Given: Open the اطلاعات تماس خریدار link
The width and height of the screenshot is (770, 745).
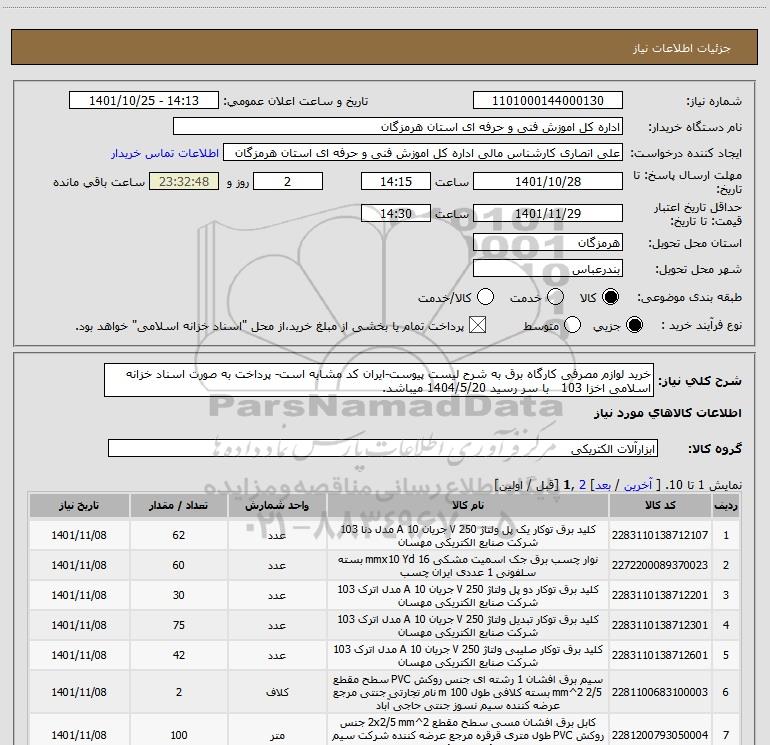Looking at the screenshot, I should 165,153.
